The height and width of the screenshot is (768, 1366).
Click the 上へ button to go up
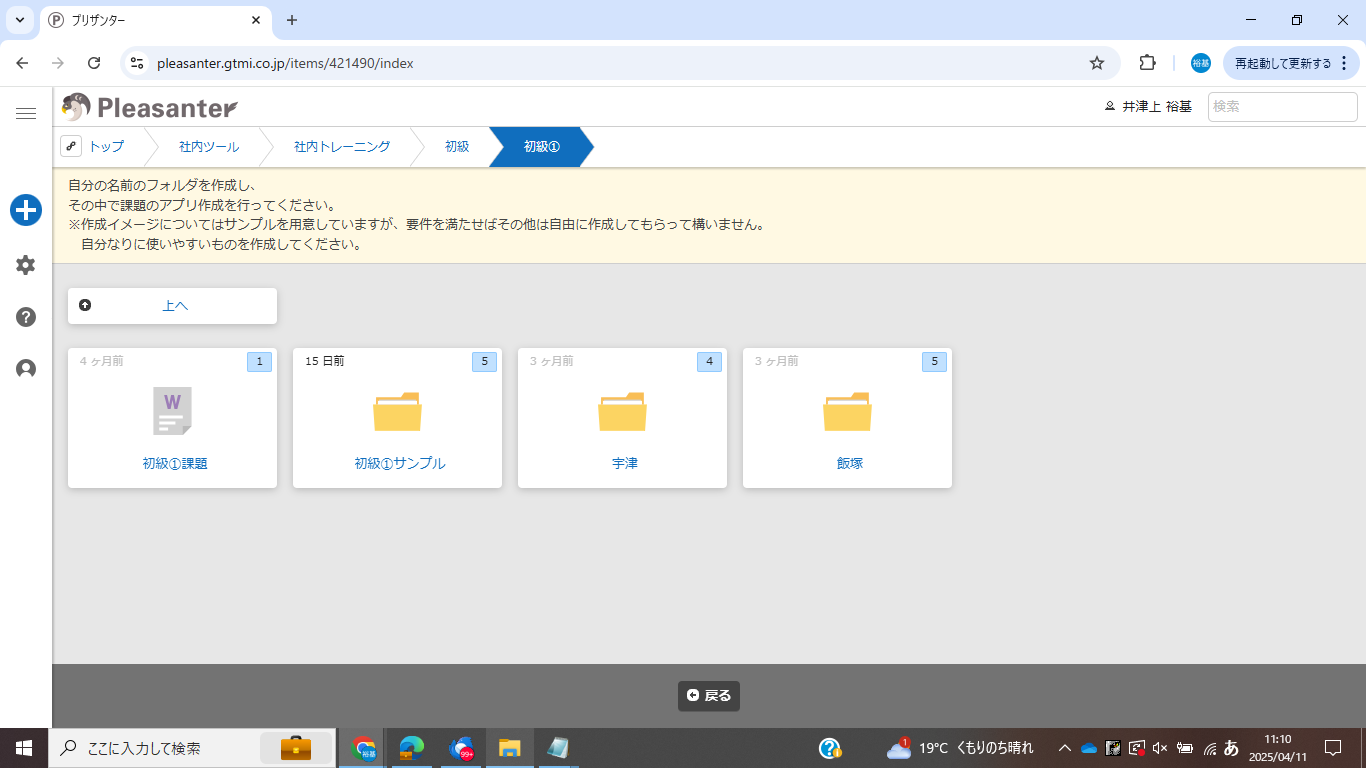pyautogui.click(x=172, y=306)
